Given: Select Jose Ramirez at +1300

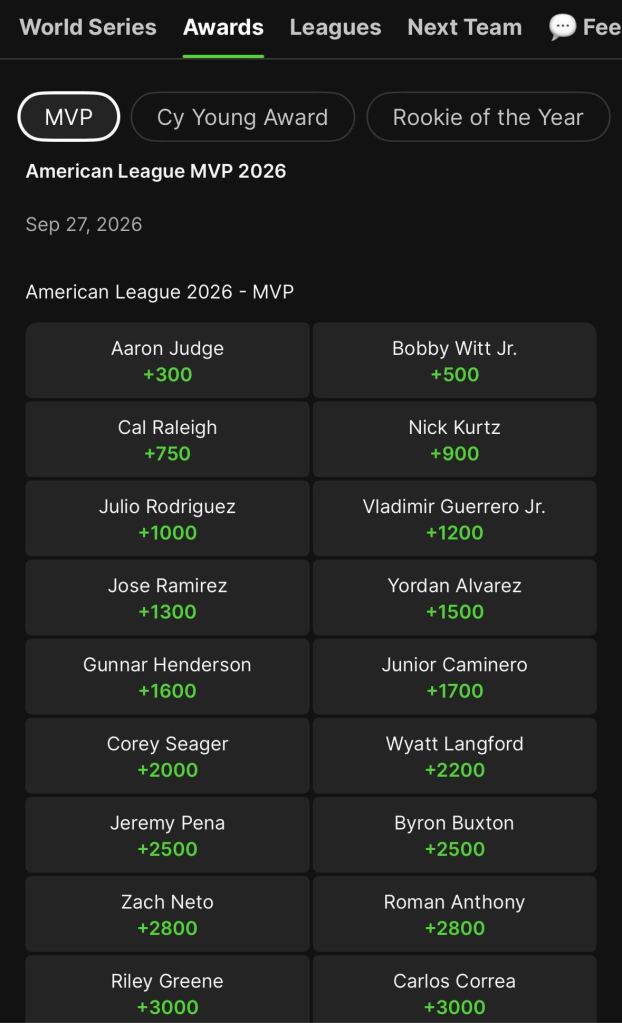Looking at the screenshot, I should point(167,598).
